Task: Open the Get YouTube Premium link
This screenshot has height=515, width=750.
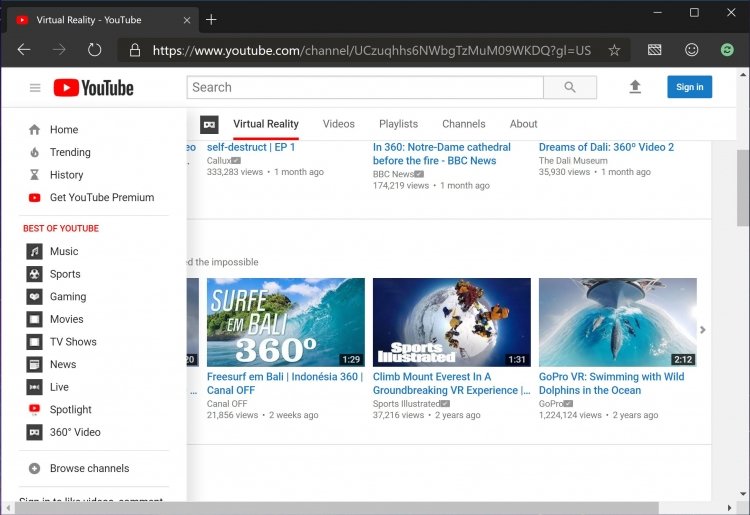Action: (102, 197)
